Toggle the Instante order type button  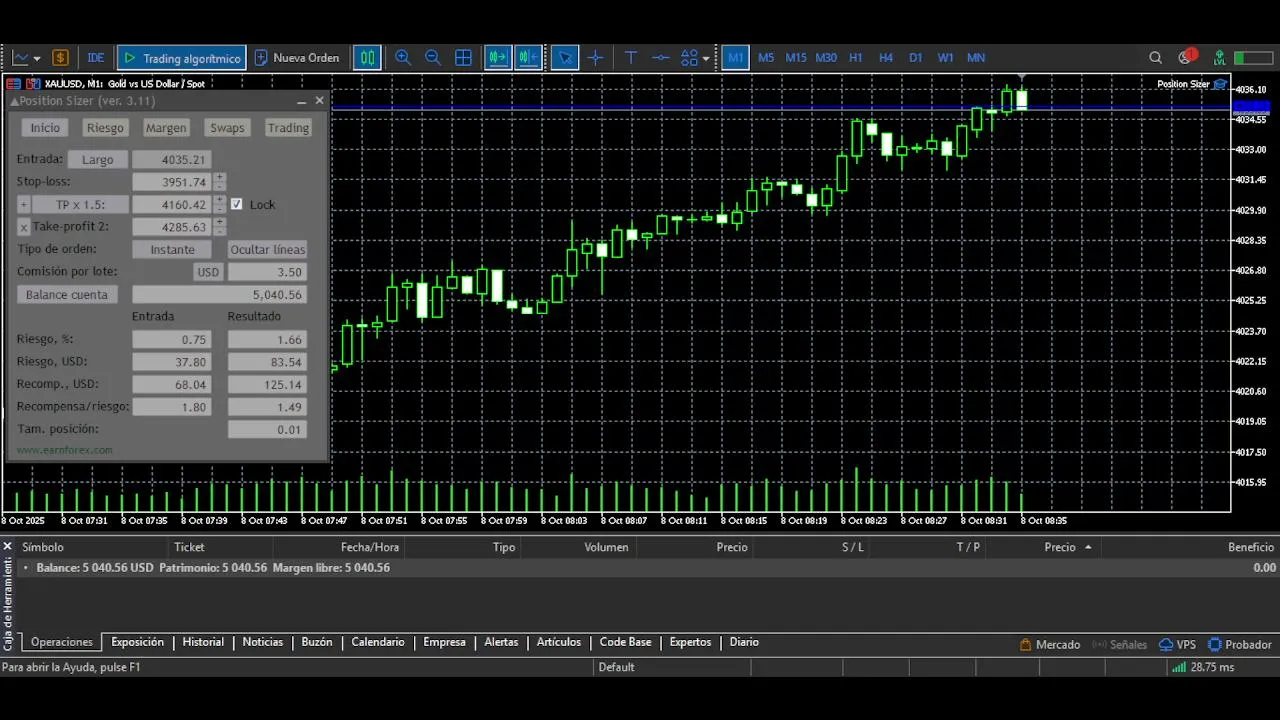click(173, 250)
